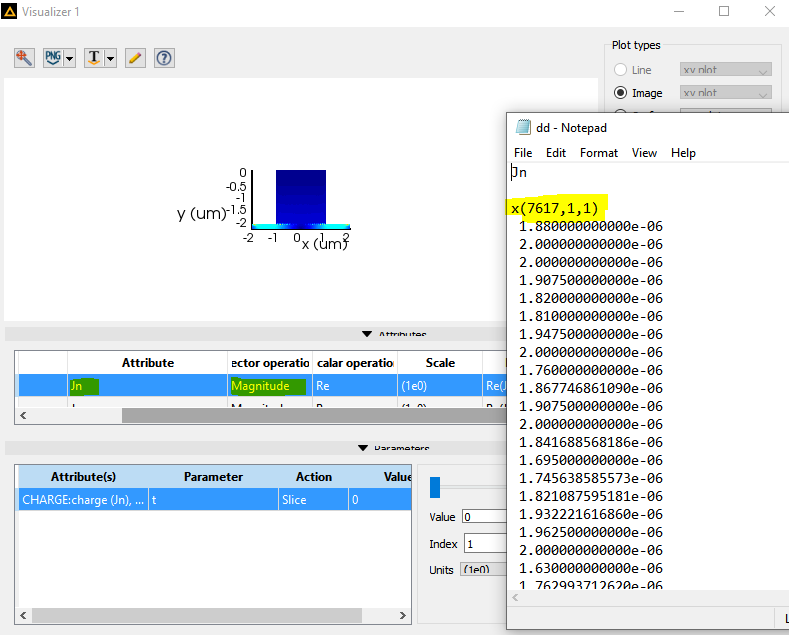Click the Notepad window icon
The width and height of the screenshot is (789, 635).
(x=523, y=127)
